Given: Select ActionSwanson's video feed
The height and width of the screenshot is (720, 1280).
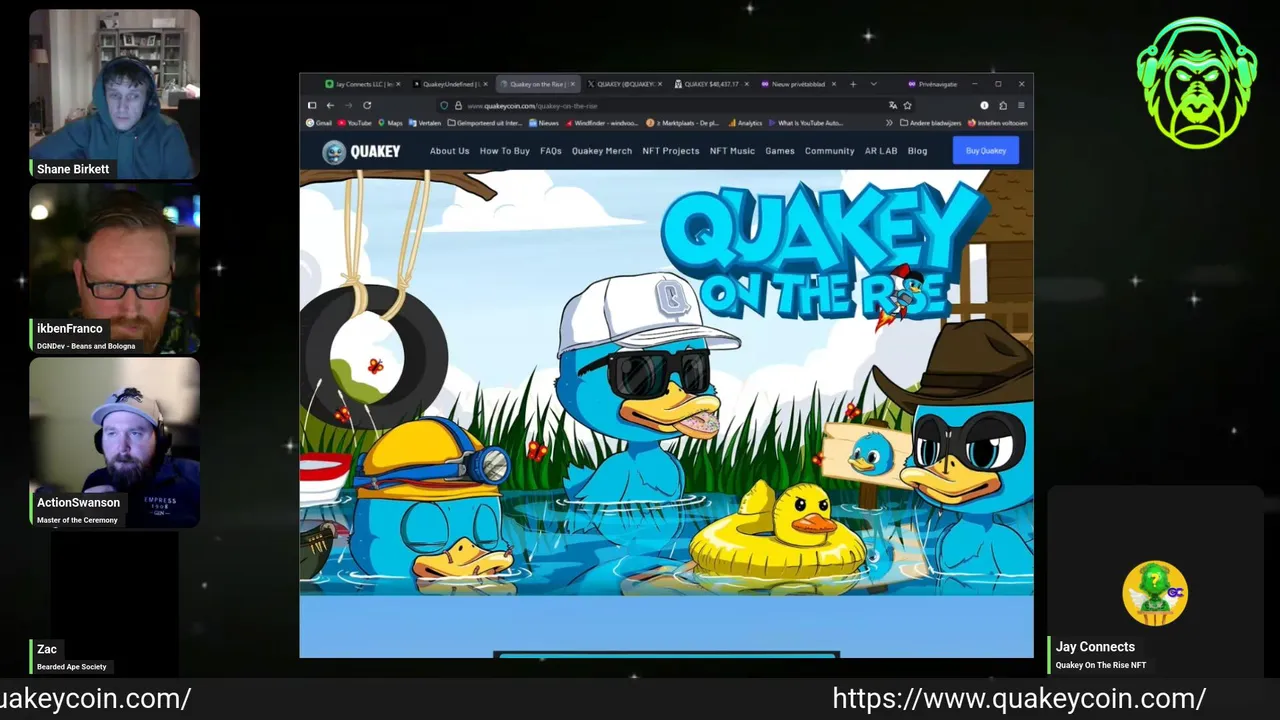Looking at the screenshot, I should click(114, 442).
